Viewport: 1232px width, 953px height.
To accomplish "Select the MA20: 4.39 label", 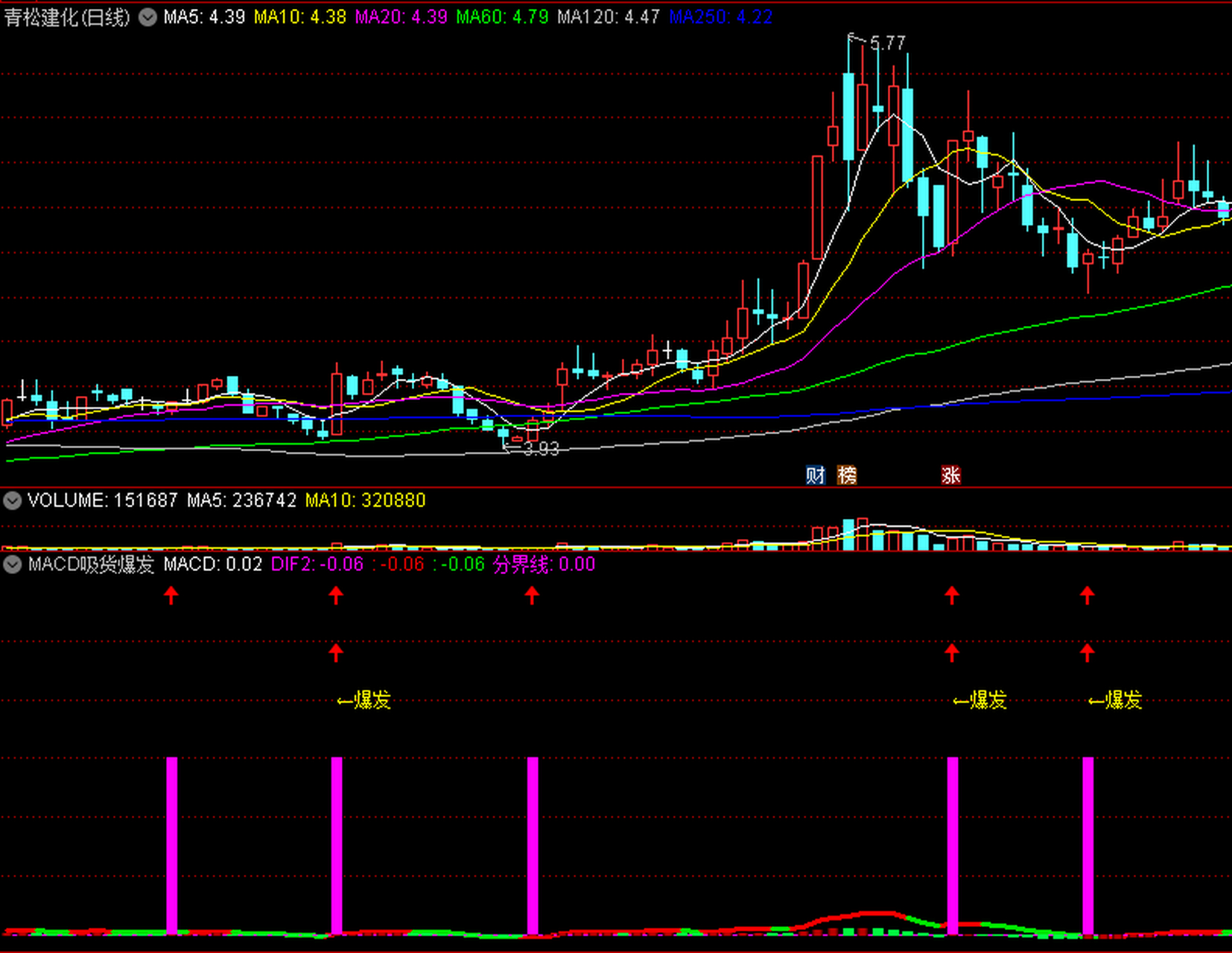I will [401, 17].
